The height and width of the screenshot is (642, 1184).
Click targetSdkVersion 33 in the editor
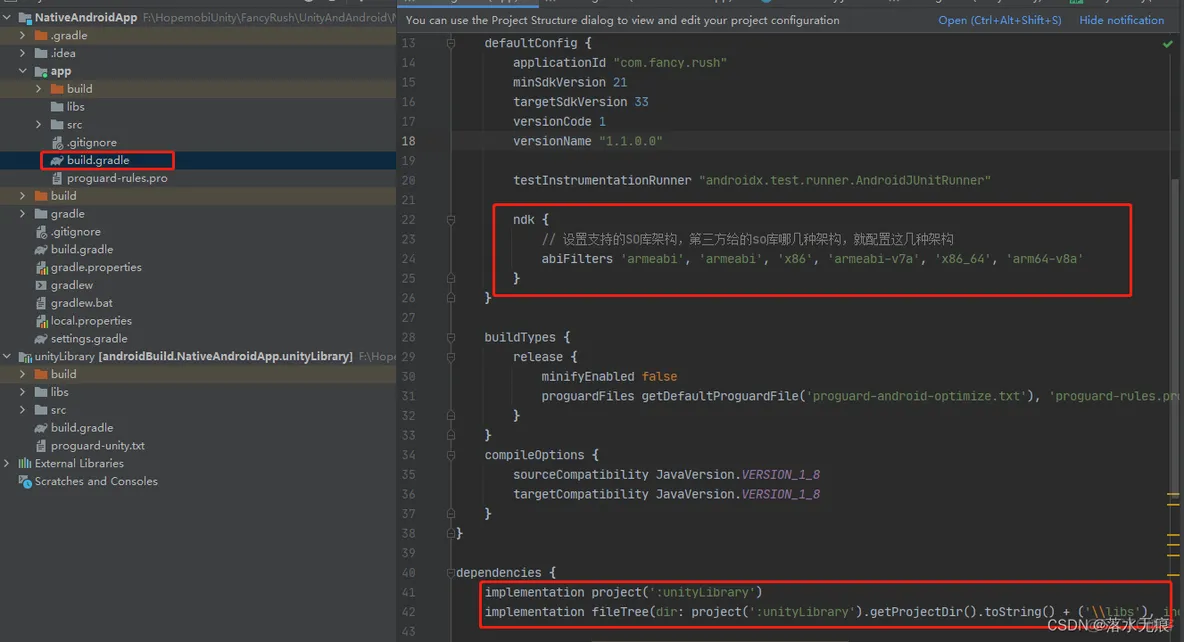click(581, 102)
